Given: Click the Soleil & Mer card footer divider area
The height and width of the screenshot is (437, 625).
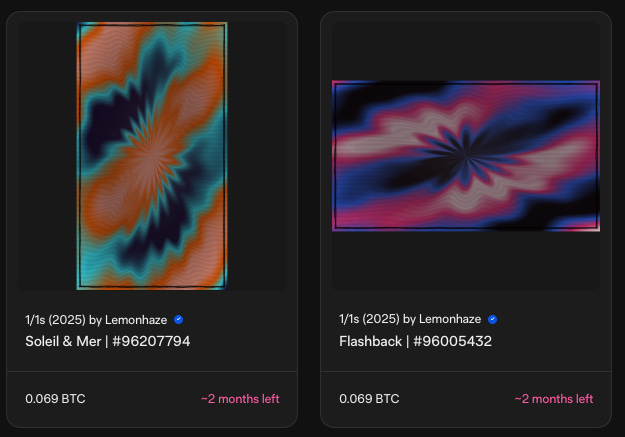Looking at the screenshot, I should [152, 372].
